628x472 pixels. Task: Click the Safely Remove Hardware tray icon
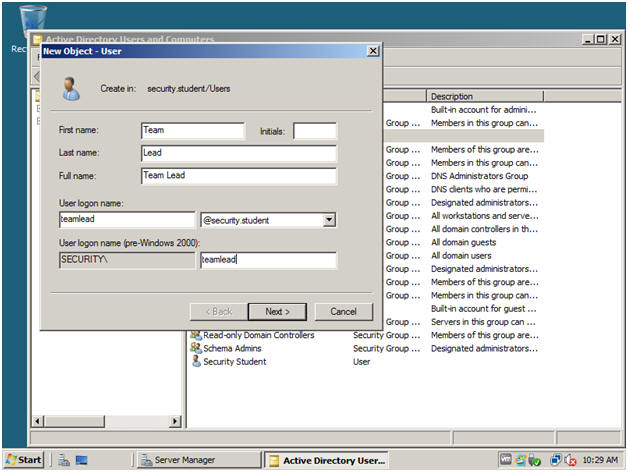point(534,460)
